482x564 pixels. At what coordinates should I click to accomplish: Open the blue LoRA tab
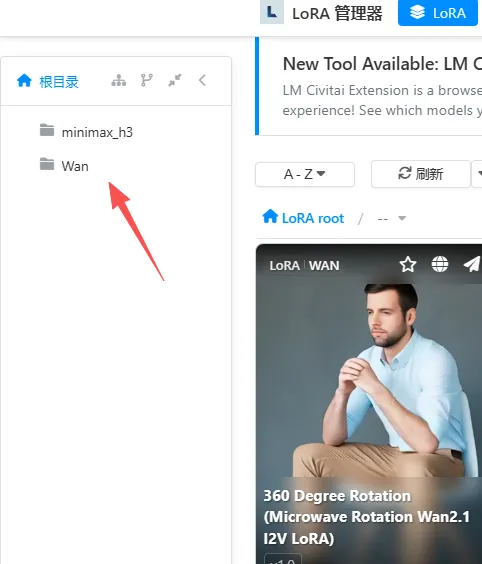coord(438,13)
